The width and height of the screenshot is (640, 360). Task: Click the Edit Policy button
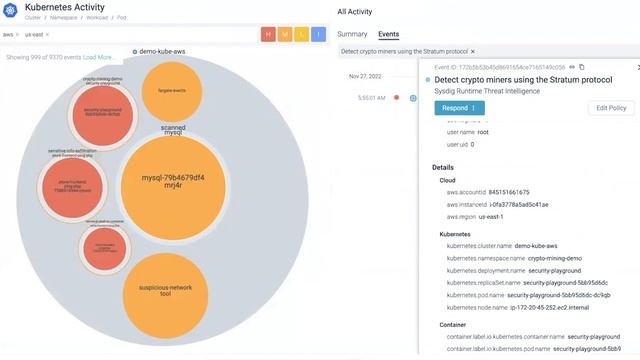coord(611,108)
